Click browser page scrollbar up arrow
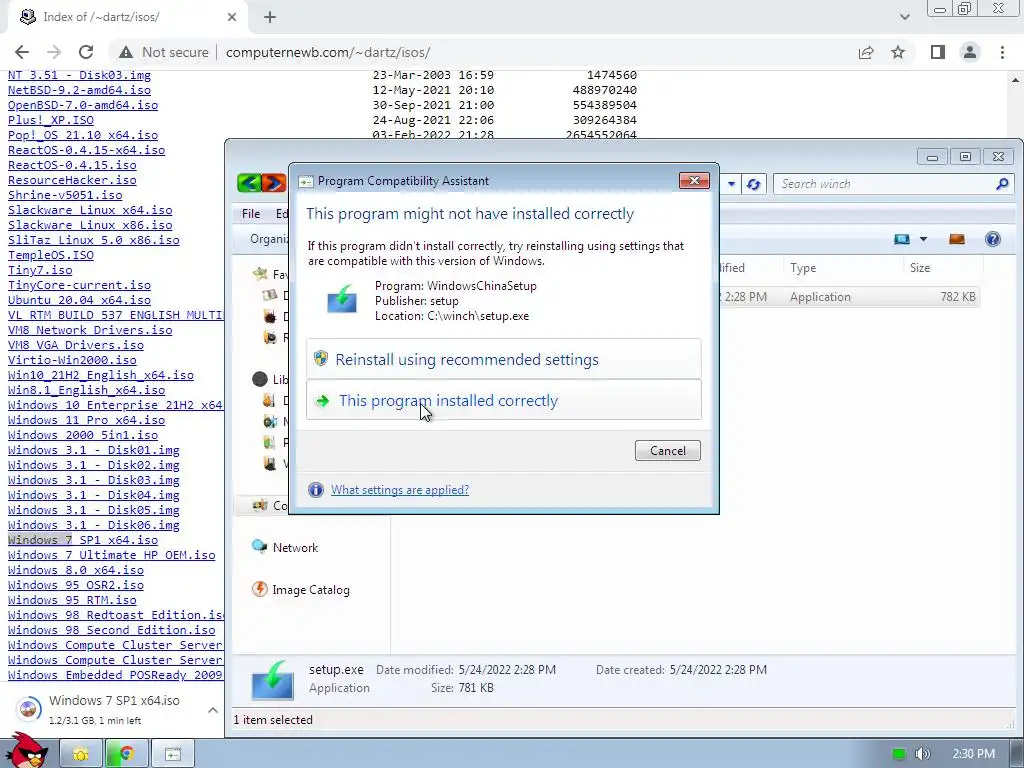1024x768 pixels. click(x=1016, y=80)
